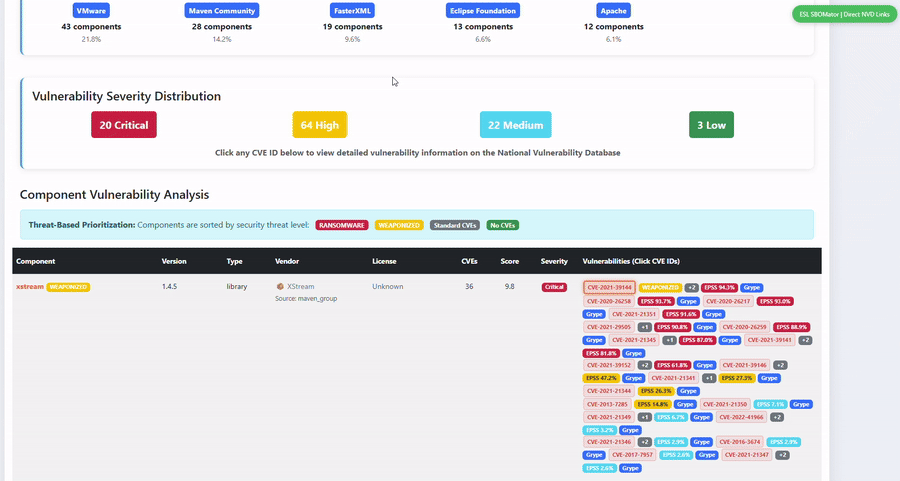Expand the +1 badge after CVE-2021-21341
900x481 pixels.
pos(709,378)
